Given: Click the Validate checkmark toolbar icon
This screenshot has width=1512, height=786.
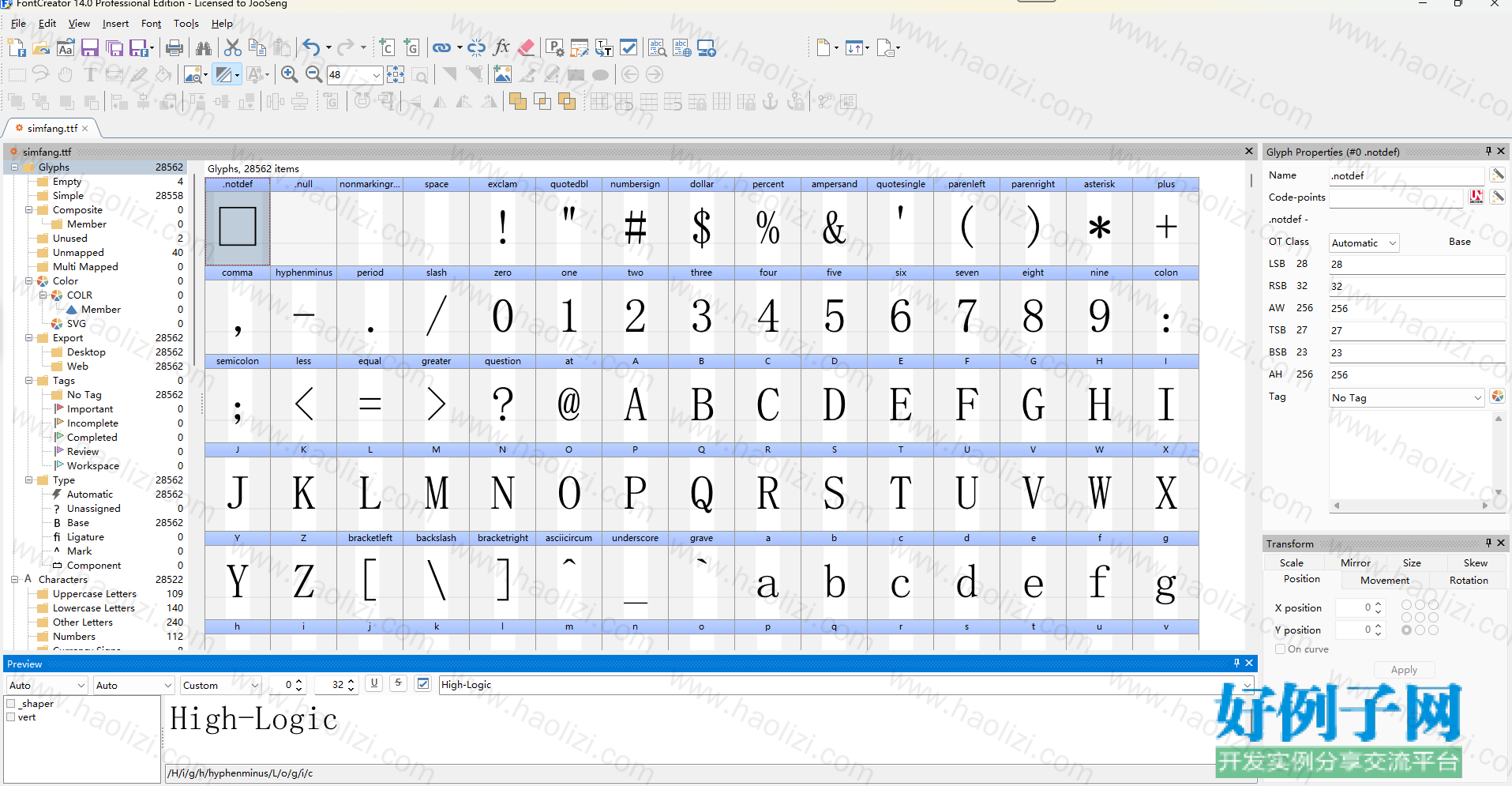Looking at the screenshot, I should (628, 48).
